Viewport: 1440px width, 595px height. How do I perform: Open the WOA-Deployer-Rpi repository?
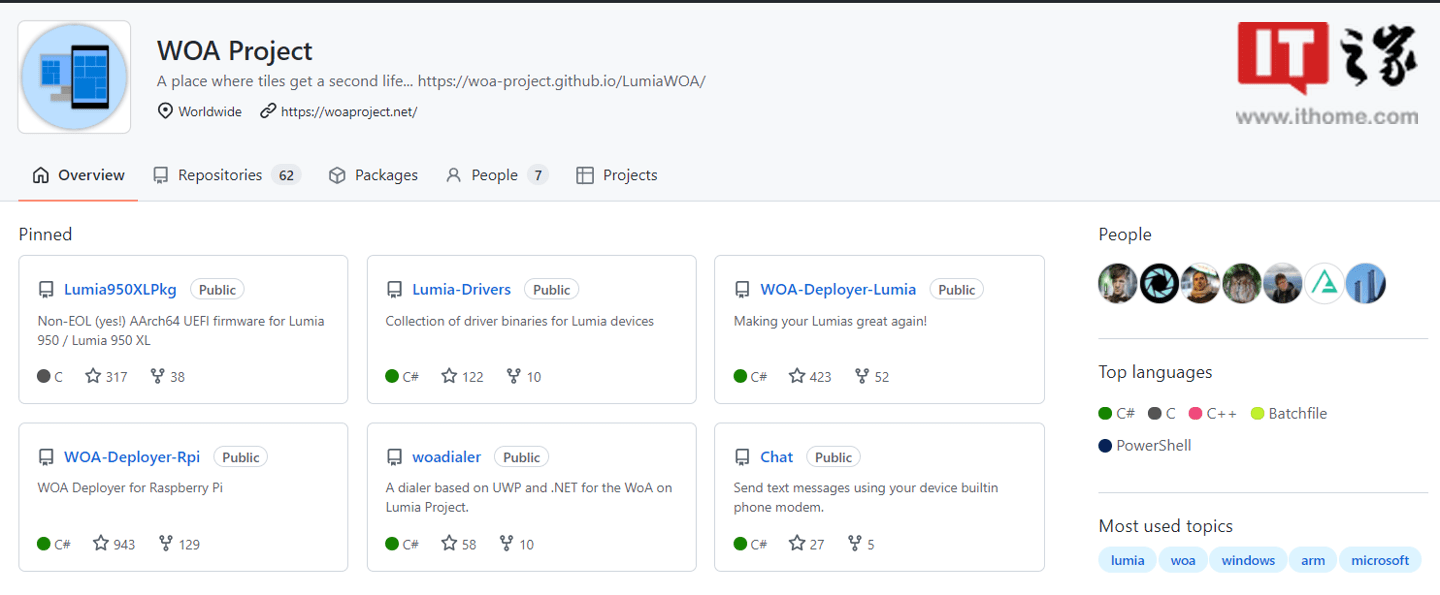[x=132, y=457]
